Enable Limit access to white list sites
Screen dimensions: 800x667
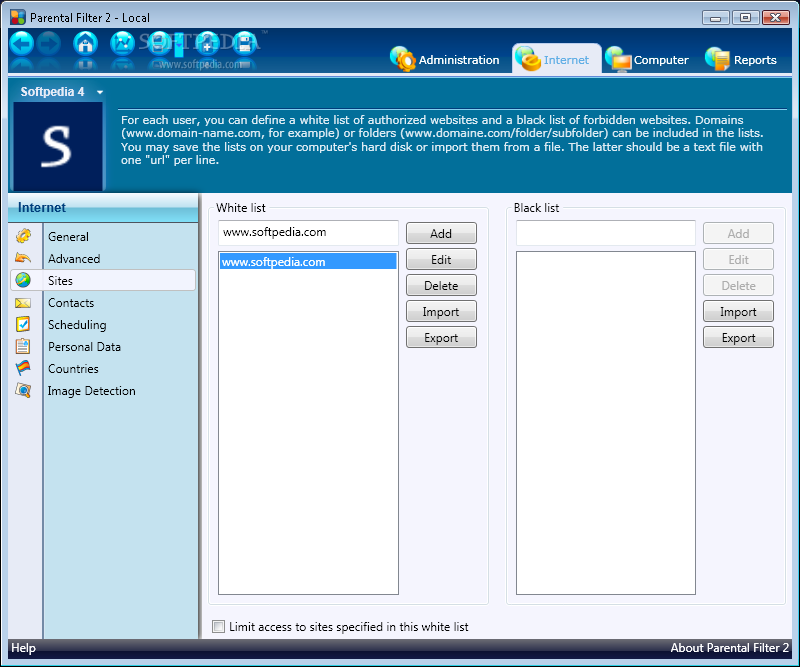(x=218, y=626)
